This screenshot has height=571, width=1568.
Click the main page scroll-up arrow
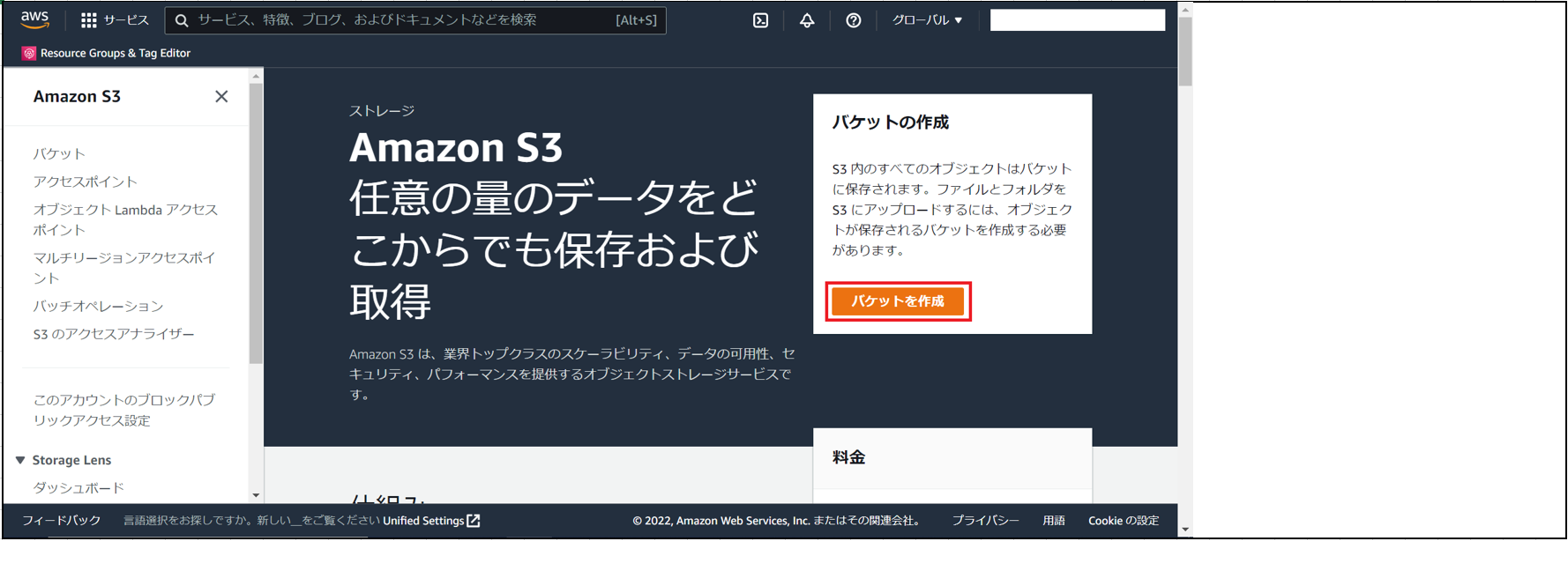click(x=1185, y=9)
